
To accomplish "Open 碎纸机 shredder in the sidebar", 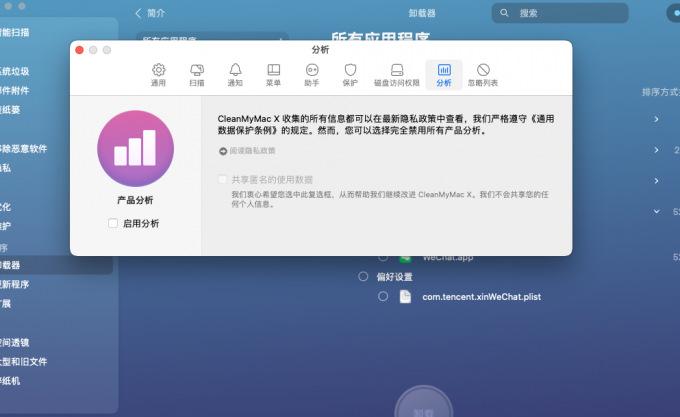I will [10, 381].
